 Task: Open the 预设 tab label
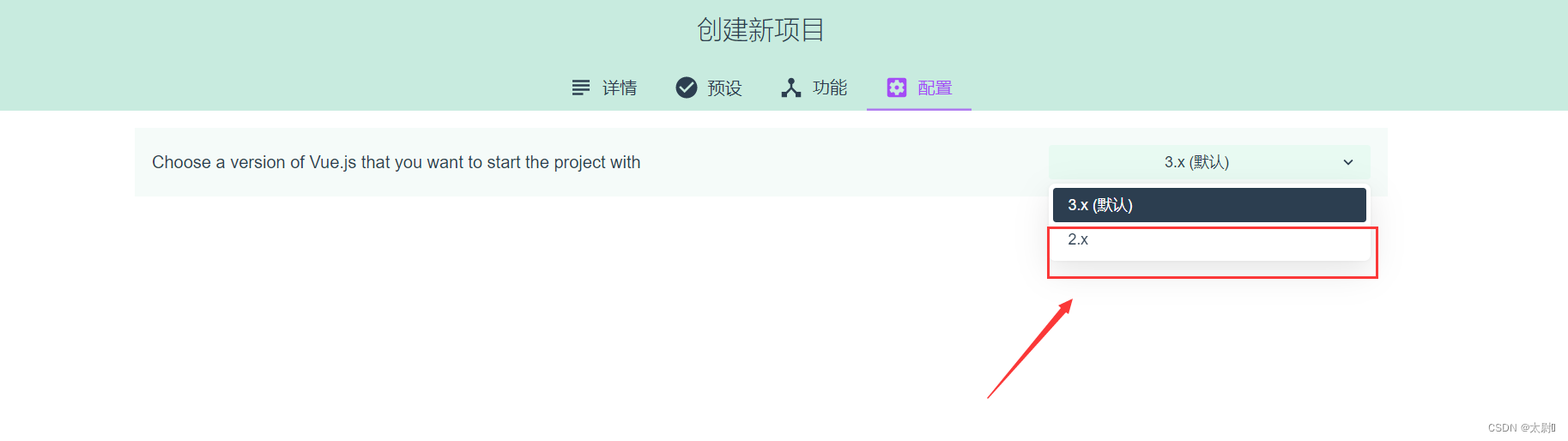coord(724,88)
